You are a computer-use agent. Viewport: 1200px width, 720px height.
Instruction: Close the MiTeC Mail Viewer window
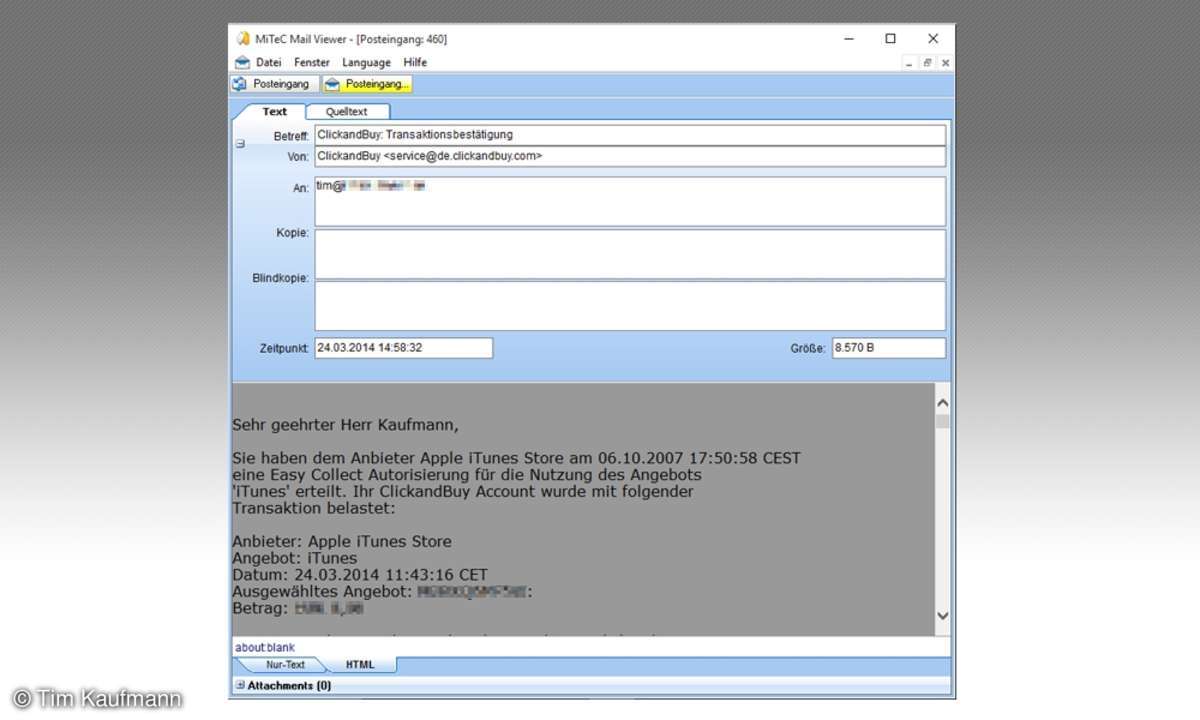coord(933,39)
